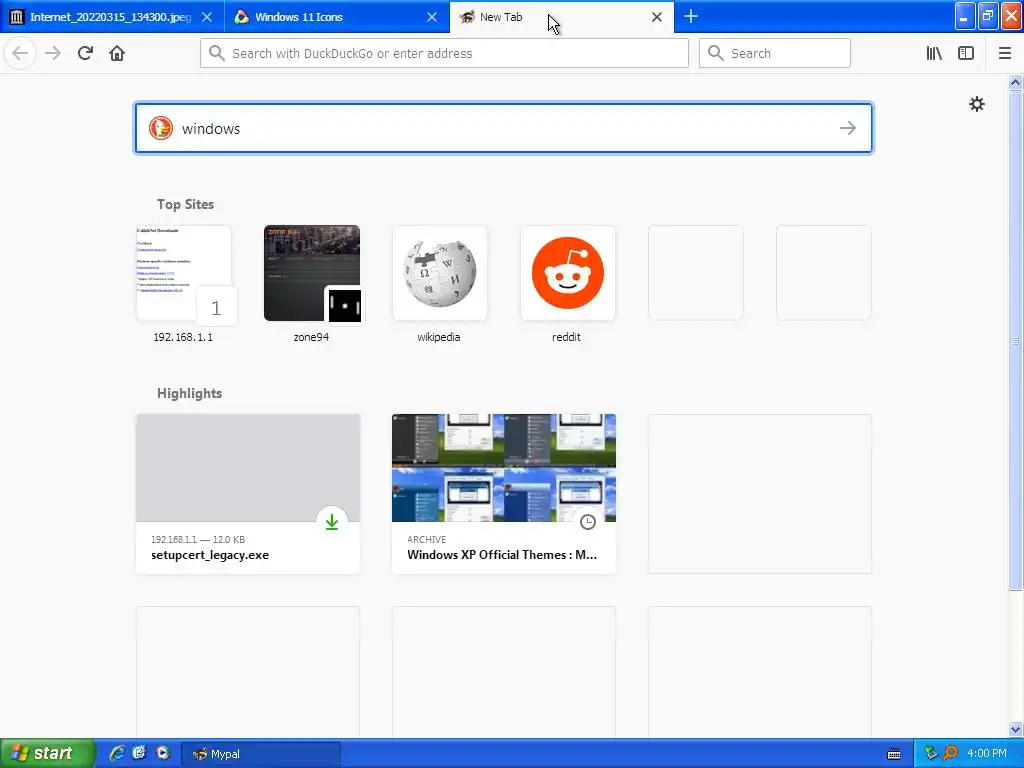
Task: Click the history clock icon on archive card
Action: 588,522
